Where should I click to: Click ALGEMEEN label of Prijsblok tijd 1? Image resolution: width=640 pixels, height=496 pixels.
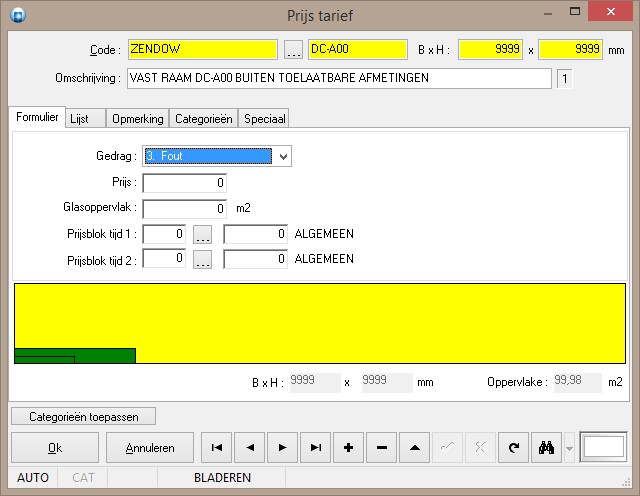pos(324,234)
